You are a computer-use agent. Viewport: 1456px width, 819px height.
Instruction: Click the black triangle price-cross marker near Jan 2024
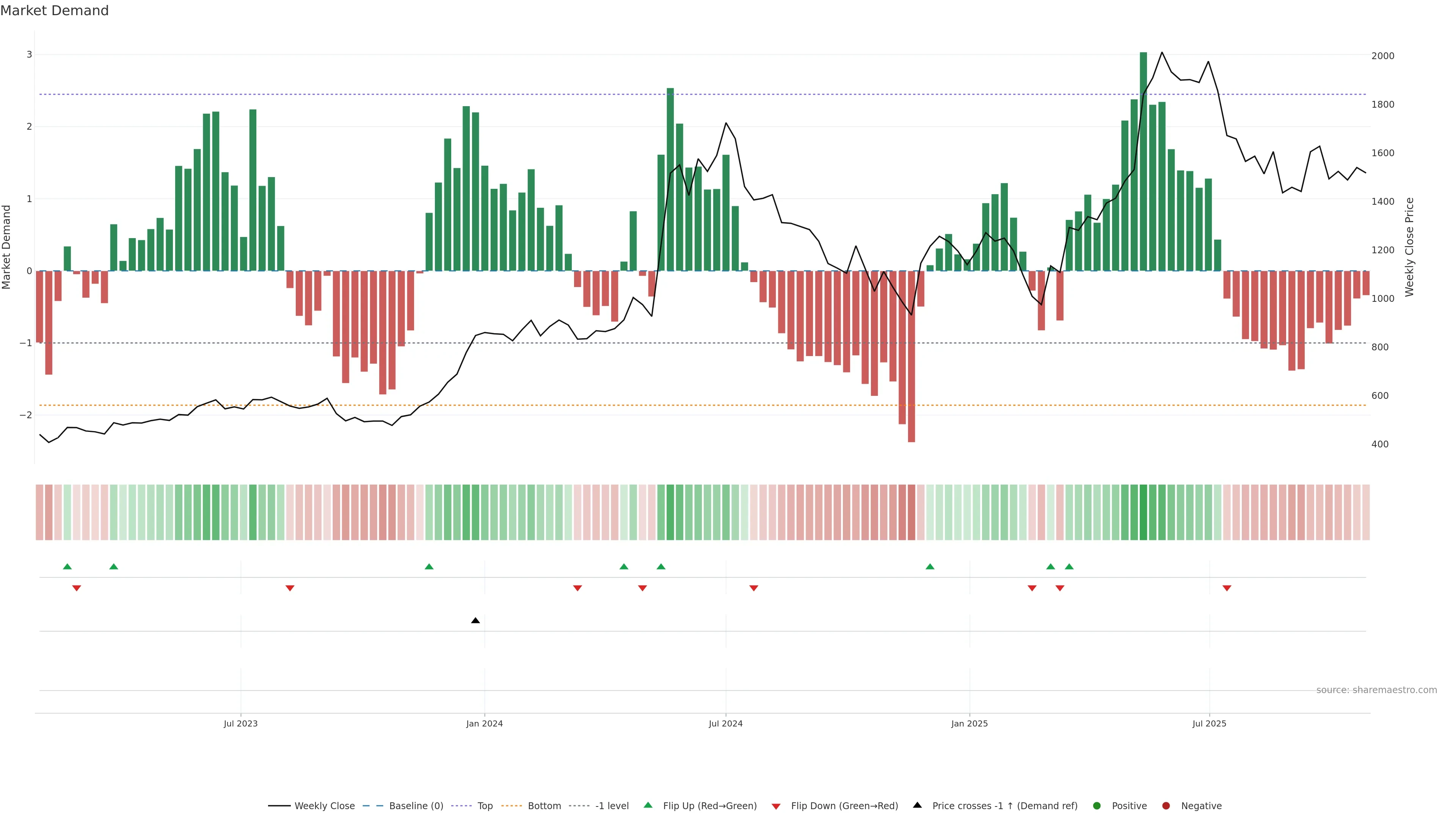pyautogui.click(x=475, y=621)
